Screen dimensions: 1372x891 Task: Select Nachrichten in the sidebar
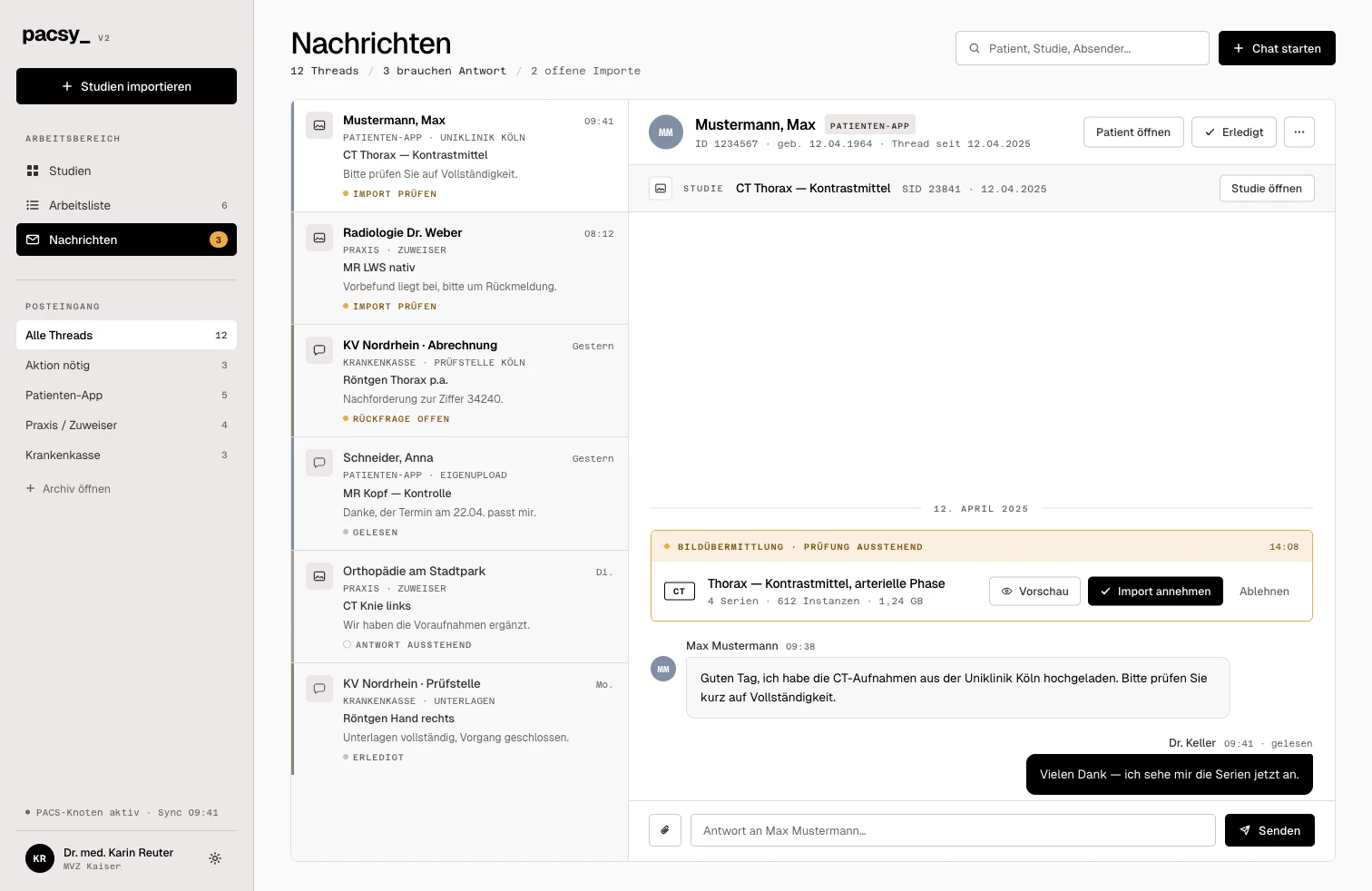[126, 240]
